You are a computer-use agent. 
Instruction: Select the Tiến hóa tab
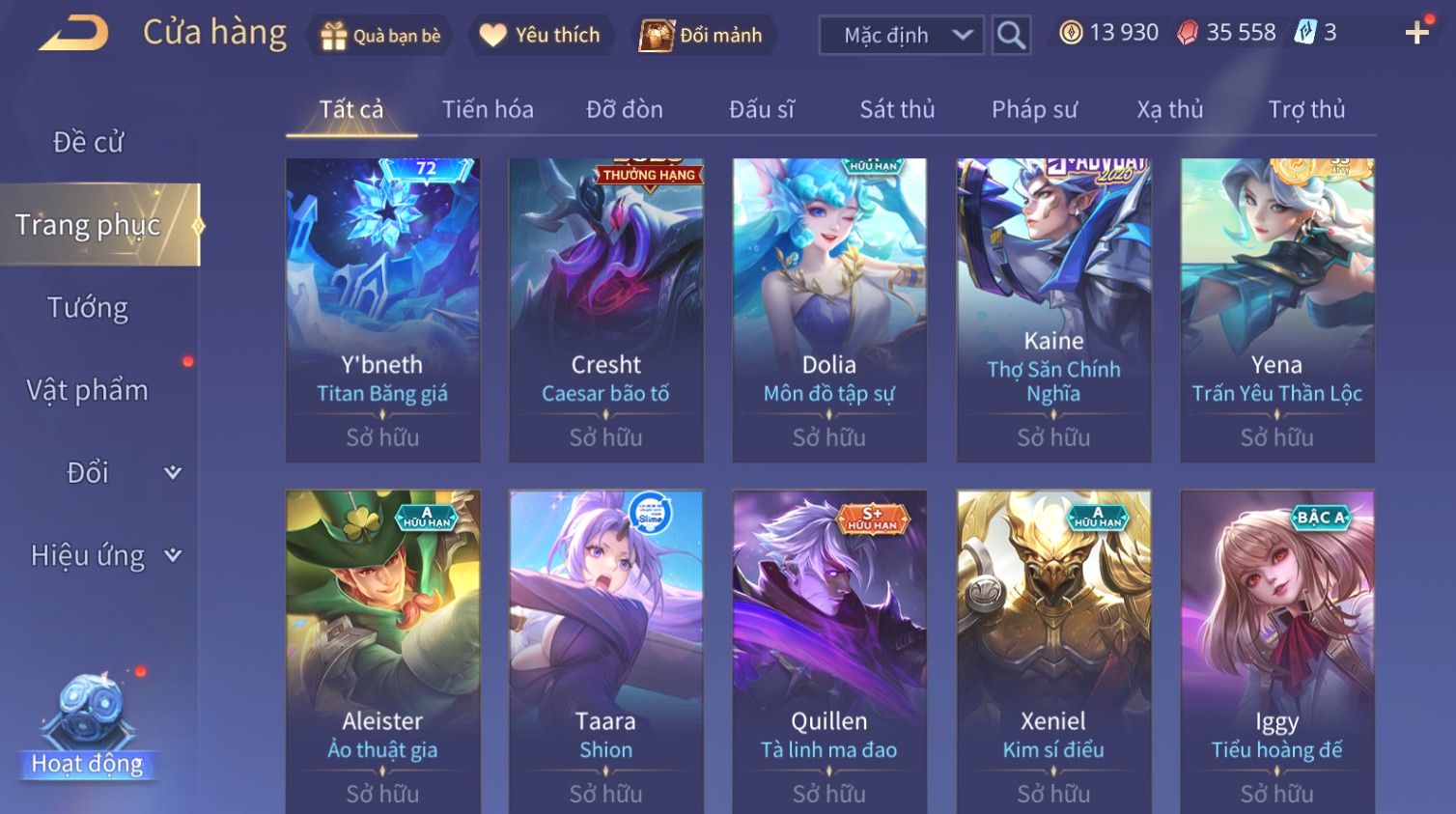tap(488, 109)
